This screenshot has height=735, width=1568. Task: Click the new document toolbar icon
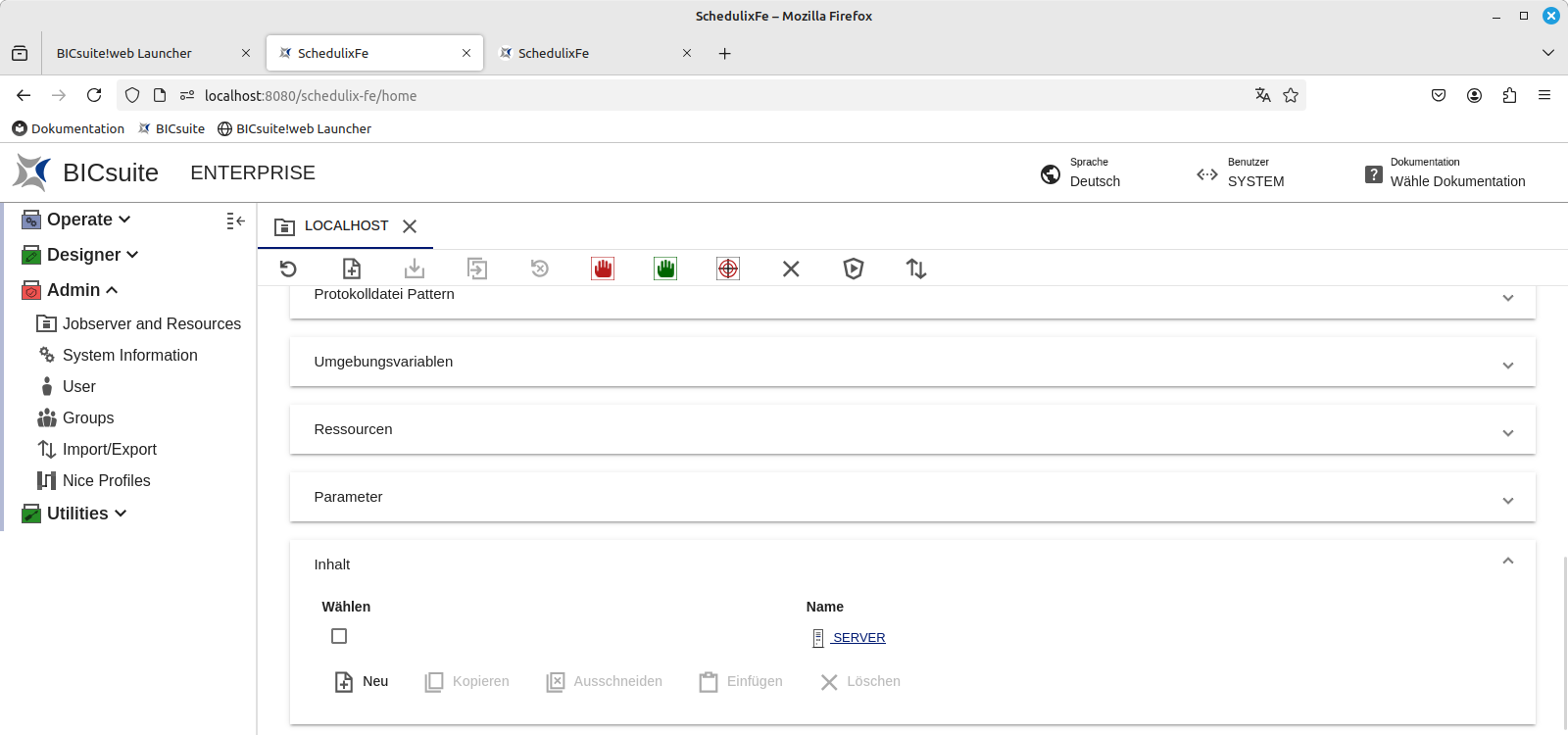click(352, 269)
